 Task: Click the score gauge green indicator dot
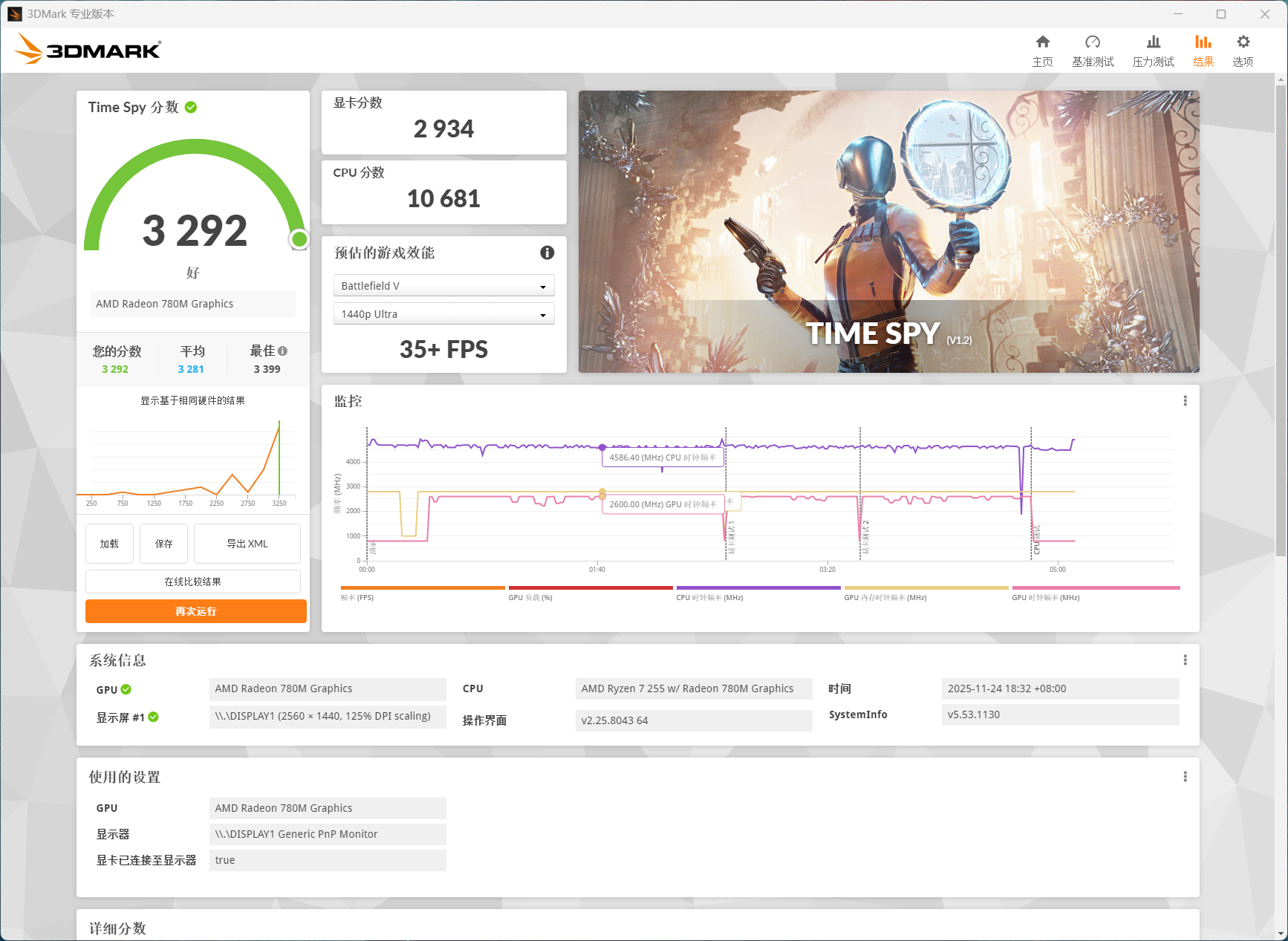pyautogui.click(x=299, y=239)
